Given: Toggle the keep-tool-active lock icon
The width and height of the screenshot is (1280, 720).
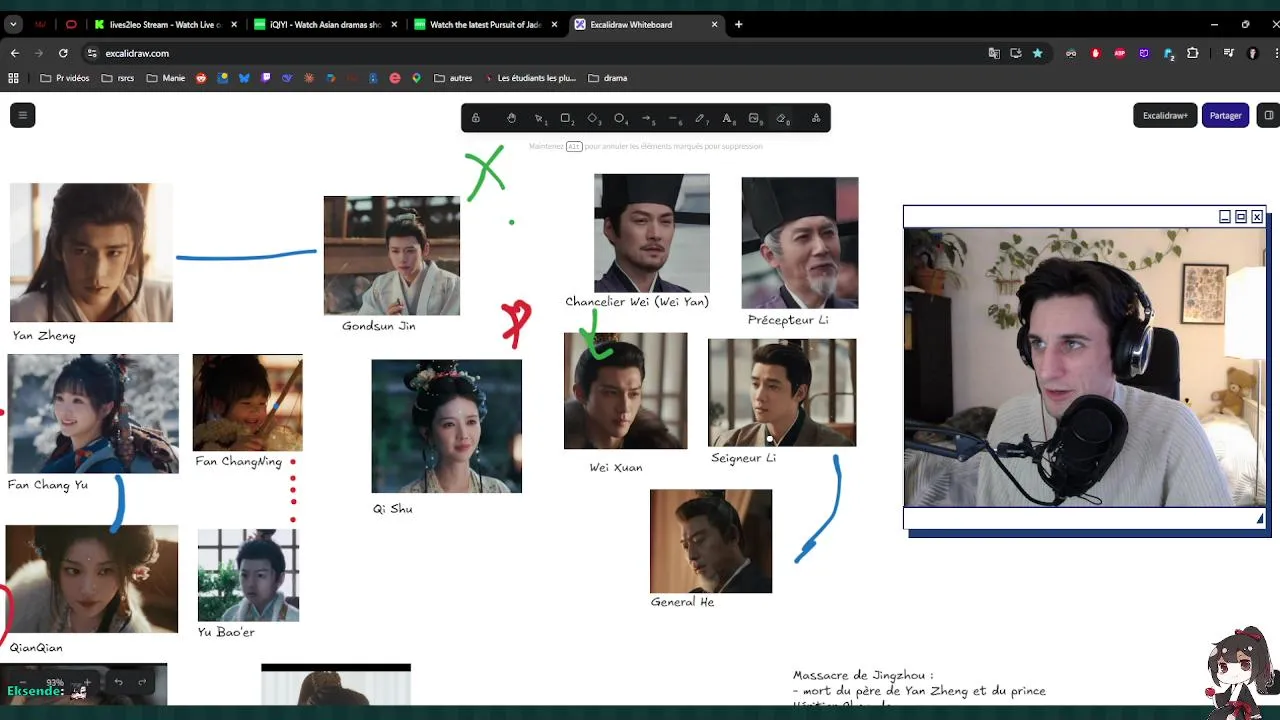Looking at the screenshot, I should (x=475, y=118).
